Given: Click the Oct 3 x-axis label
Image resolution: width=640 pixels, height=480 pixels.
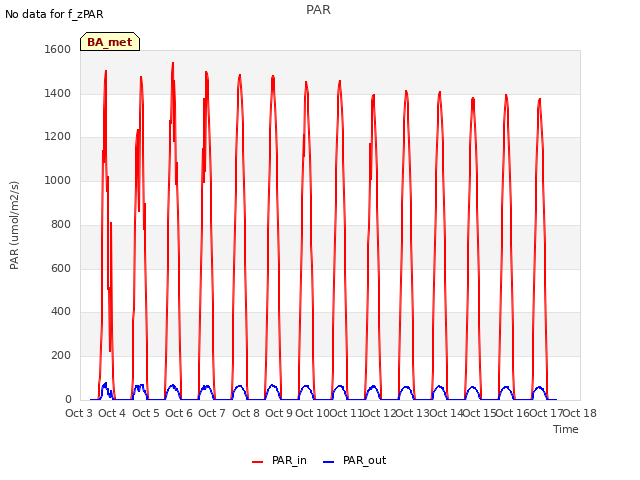Looking at the screenshot, I should (x=79, y=413).
